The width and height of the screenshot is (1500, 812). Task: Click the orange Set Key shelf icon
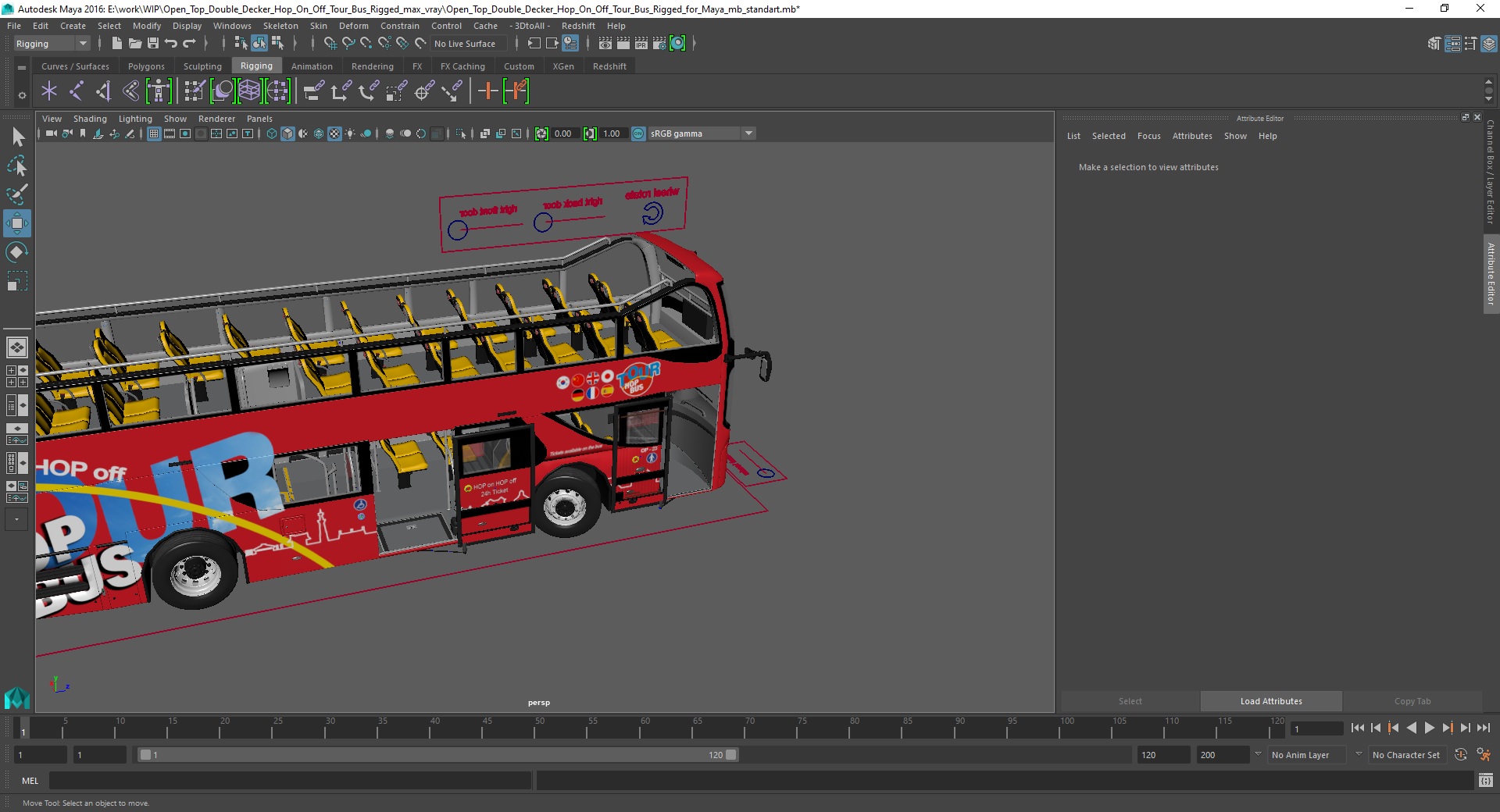(x=487, y=91)
